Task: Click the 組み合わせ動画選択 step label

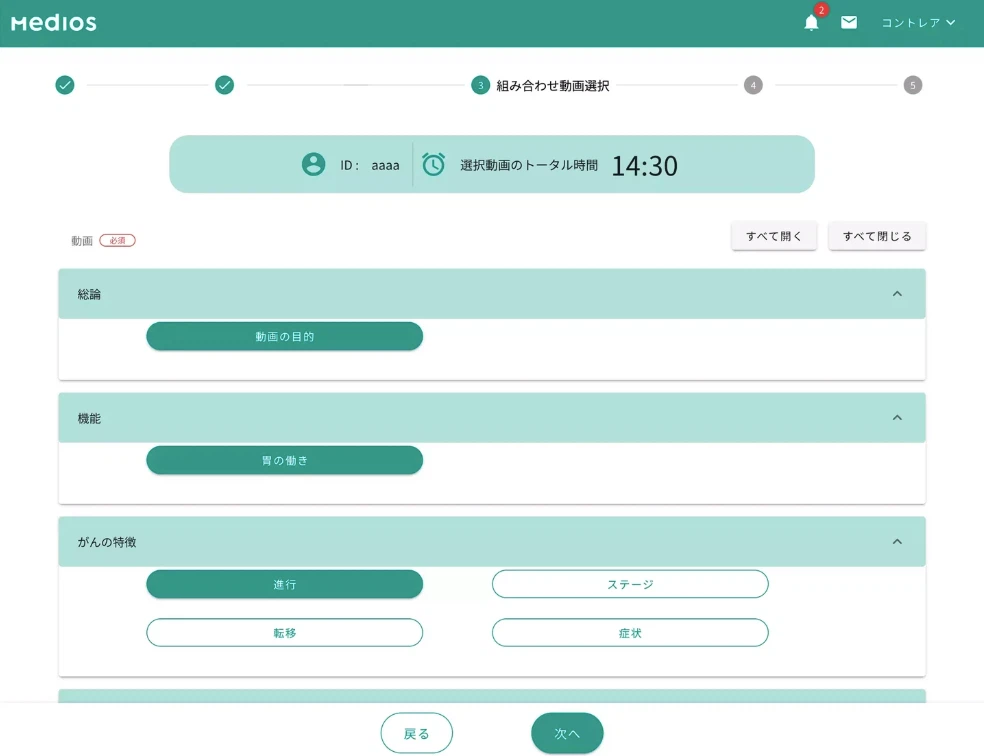Action: [553, 85]
